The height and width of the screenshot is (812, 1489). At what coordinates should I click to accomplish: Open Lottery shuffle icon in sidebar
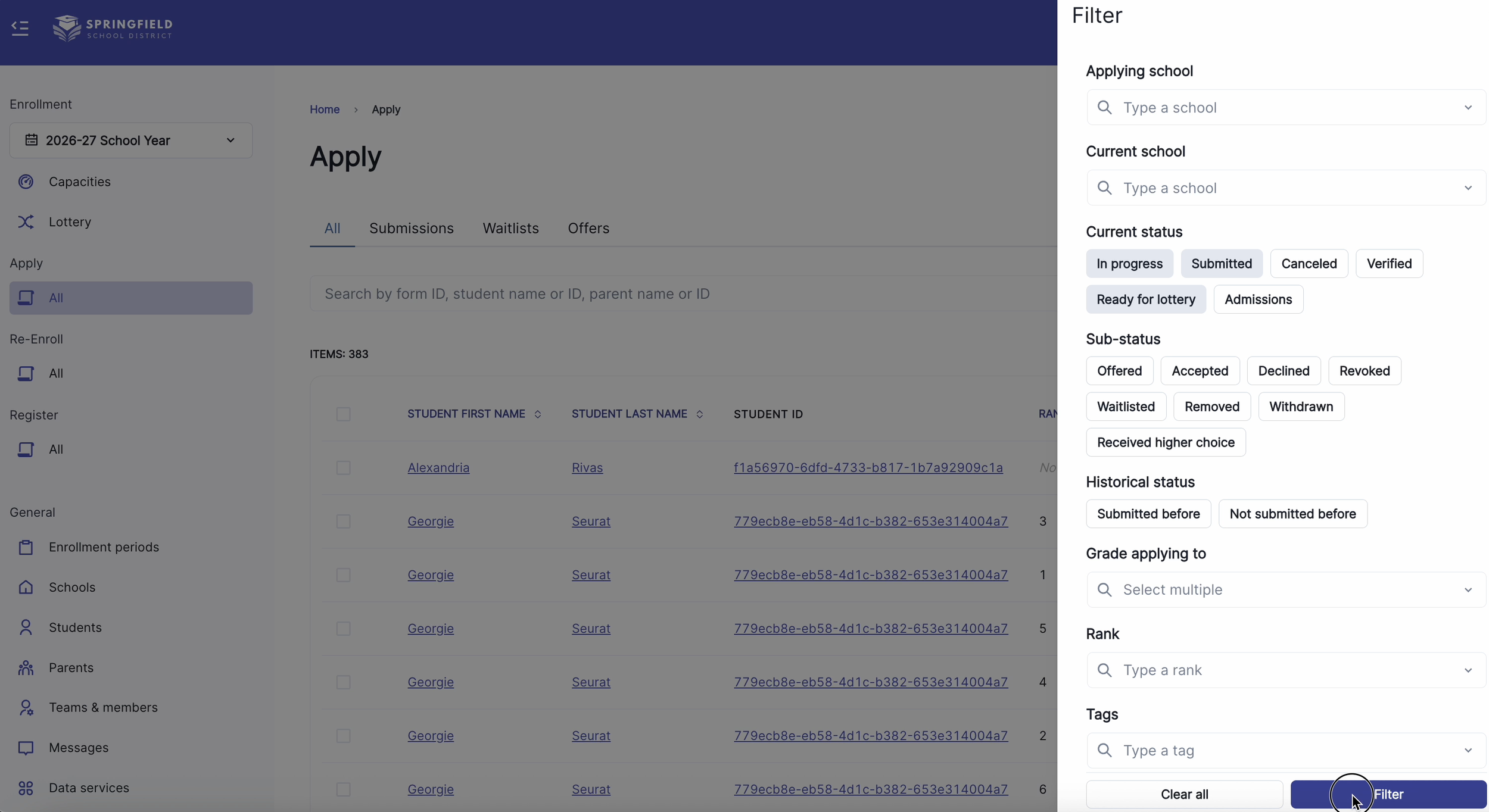coord(26,221)
